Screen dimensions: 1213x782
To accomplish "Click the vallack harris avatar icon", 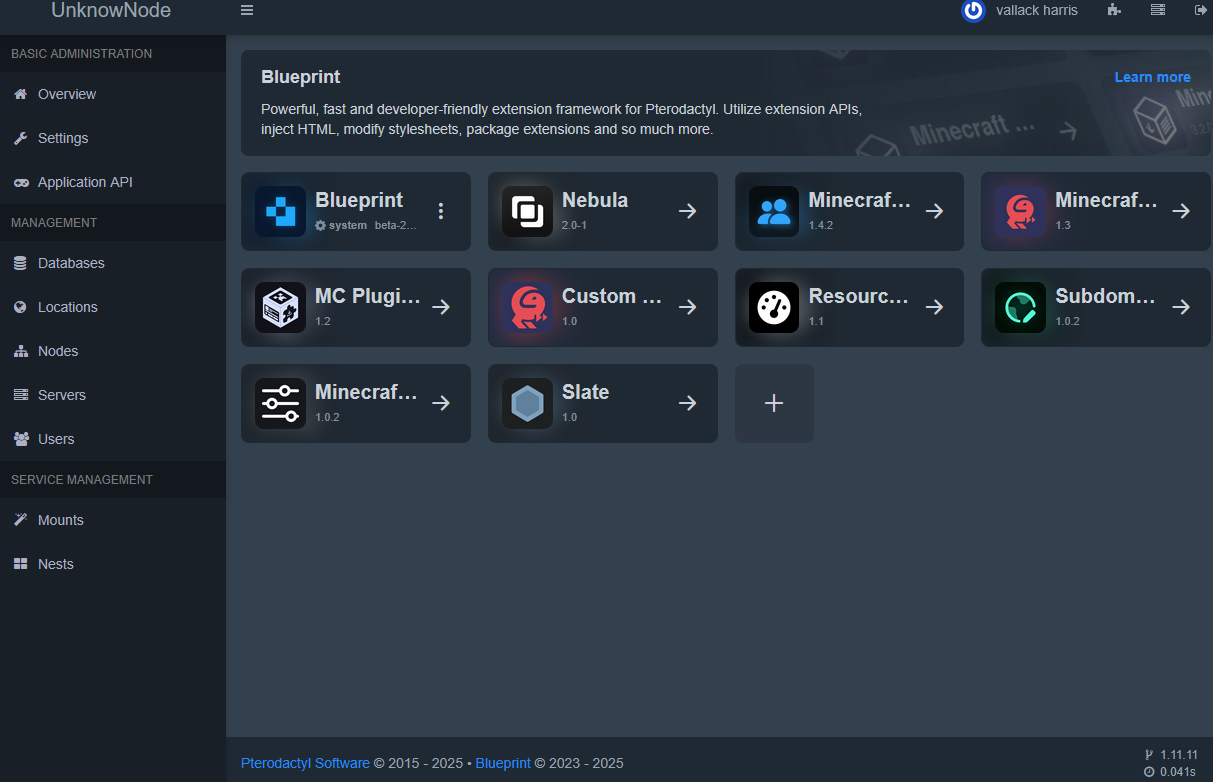I will [973, 10].
